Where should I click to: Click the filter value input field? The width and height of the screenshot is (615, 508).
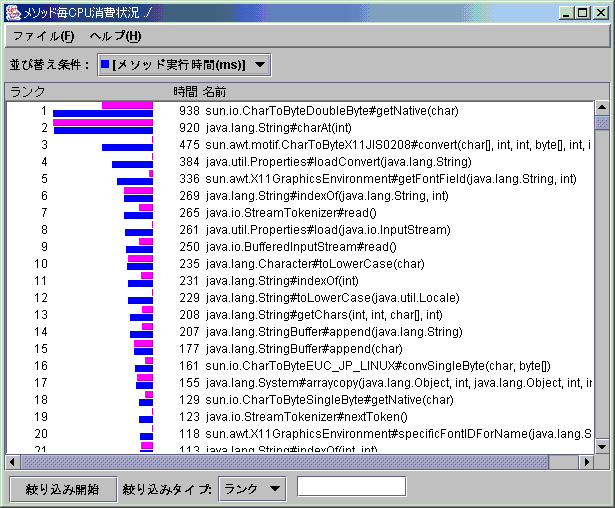point(351,486)
